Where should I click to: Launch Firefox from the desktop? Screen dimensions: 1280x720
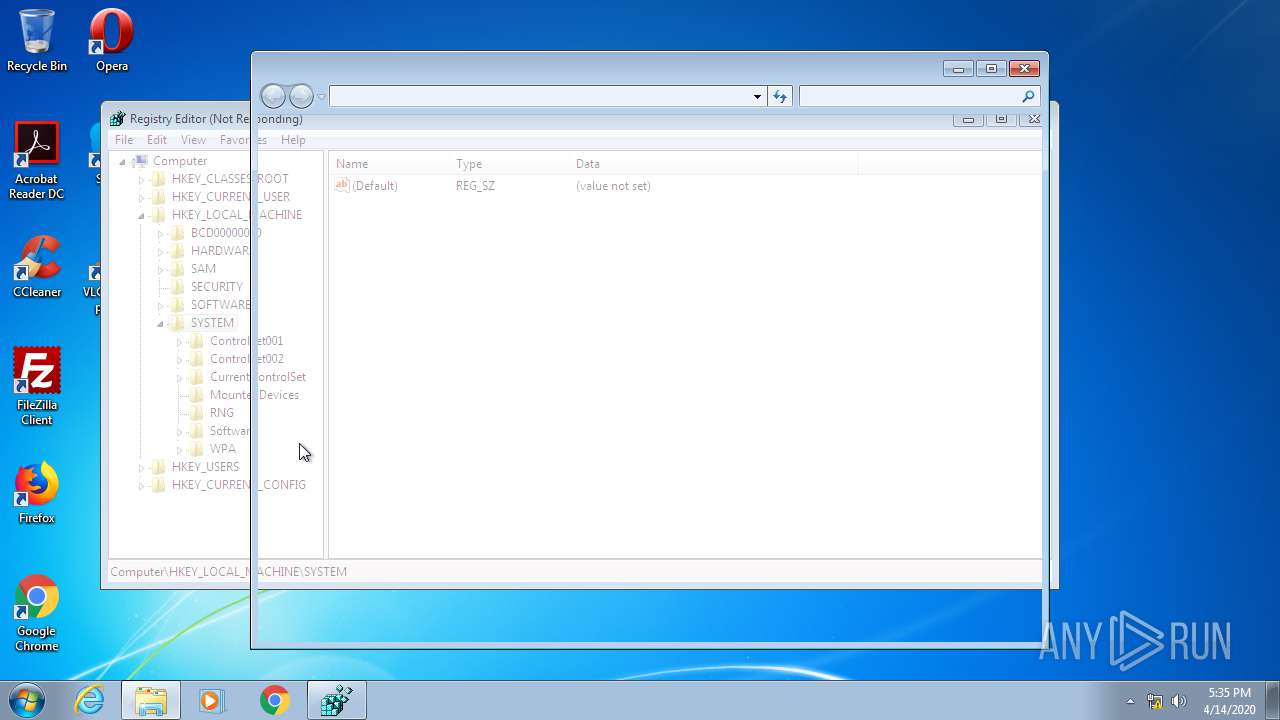(37, 493)
